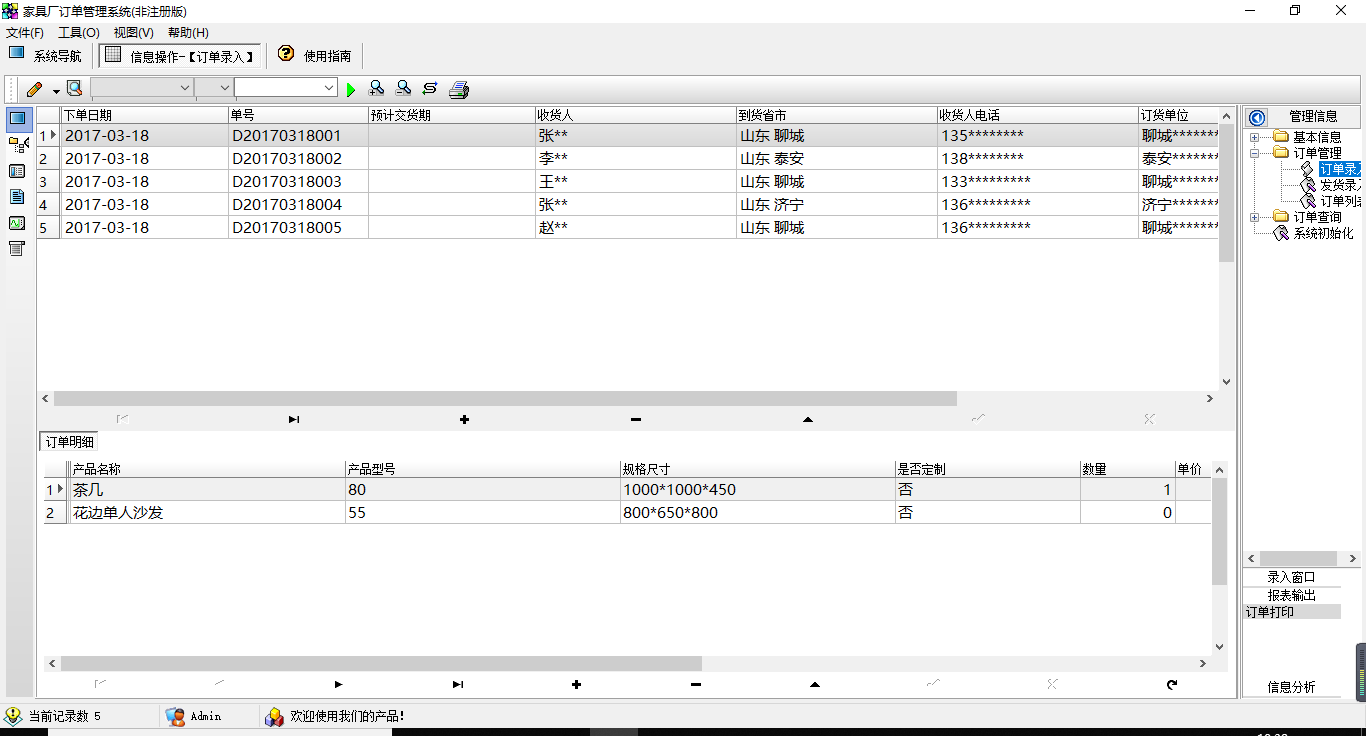Open the 使用指南 help tab
Image resolution: width=1366 pixels, height=736 pixels.
click(x=316, y=56)
